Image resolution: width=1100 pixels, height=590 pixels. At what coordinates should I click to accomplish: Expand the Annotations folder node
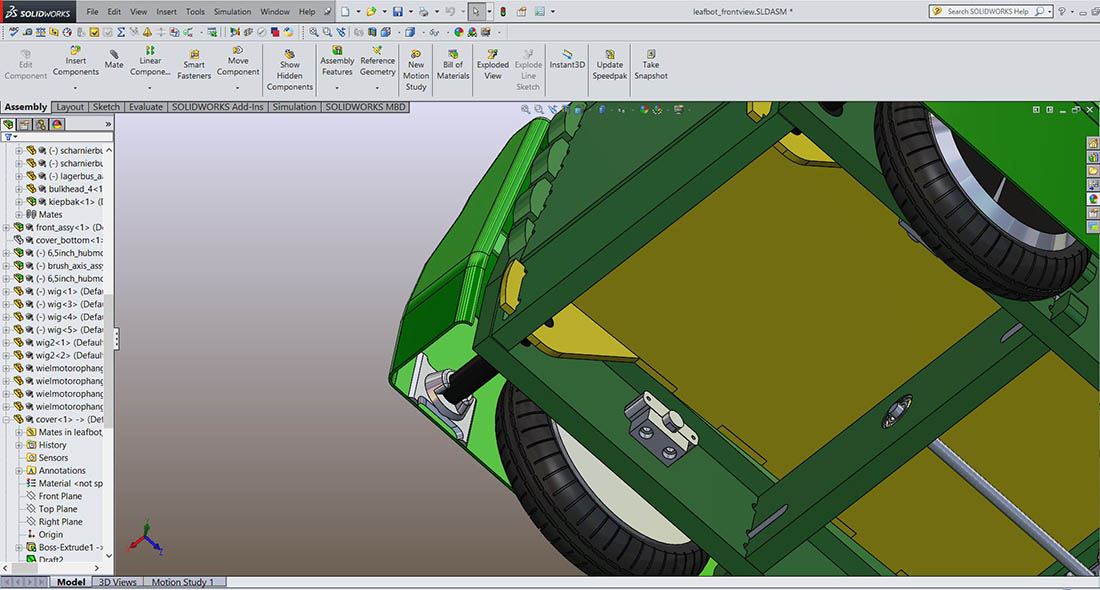19,471
